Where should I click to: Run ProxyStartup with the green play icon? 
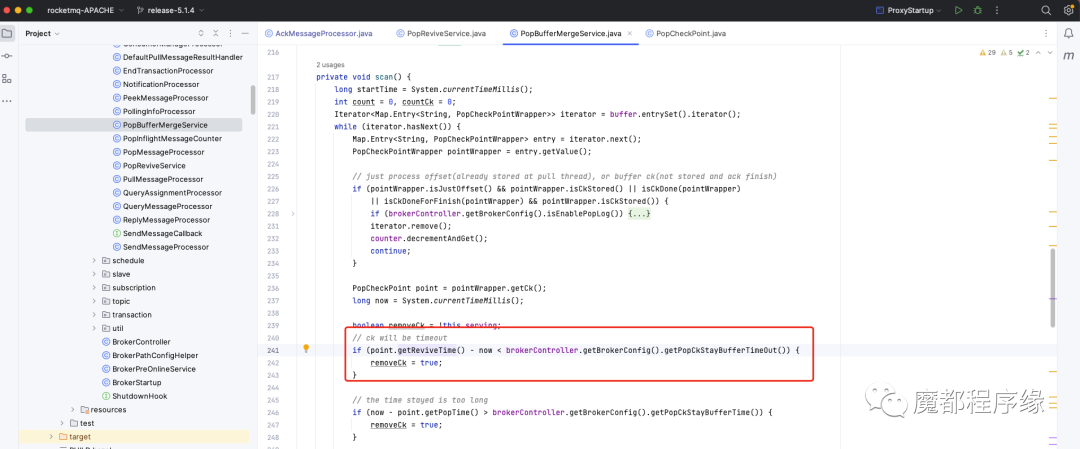point(959,10)
